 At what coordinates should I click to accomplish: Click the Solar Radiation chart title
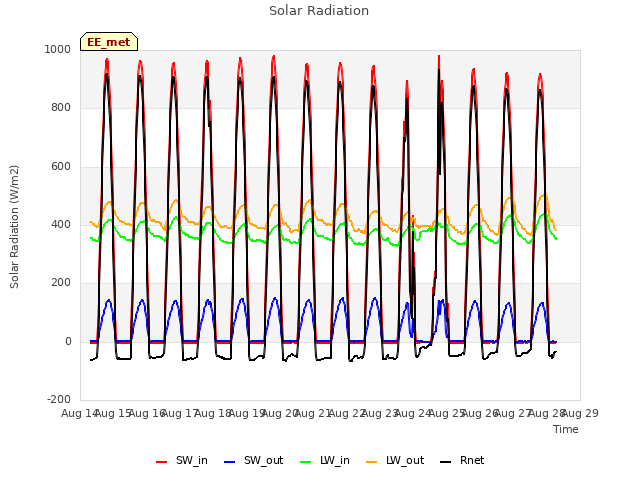tap(319, 11)
